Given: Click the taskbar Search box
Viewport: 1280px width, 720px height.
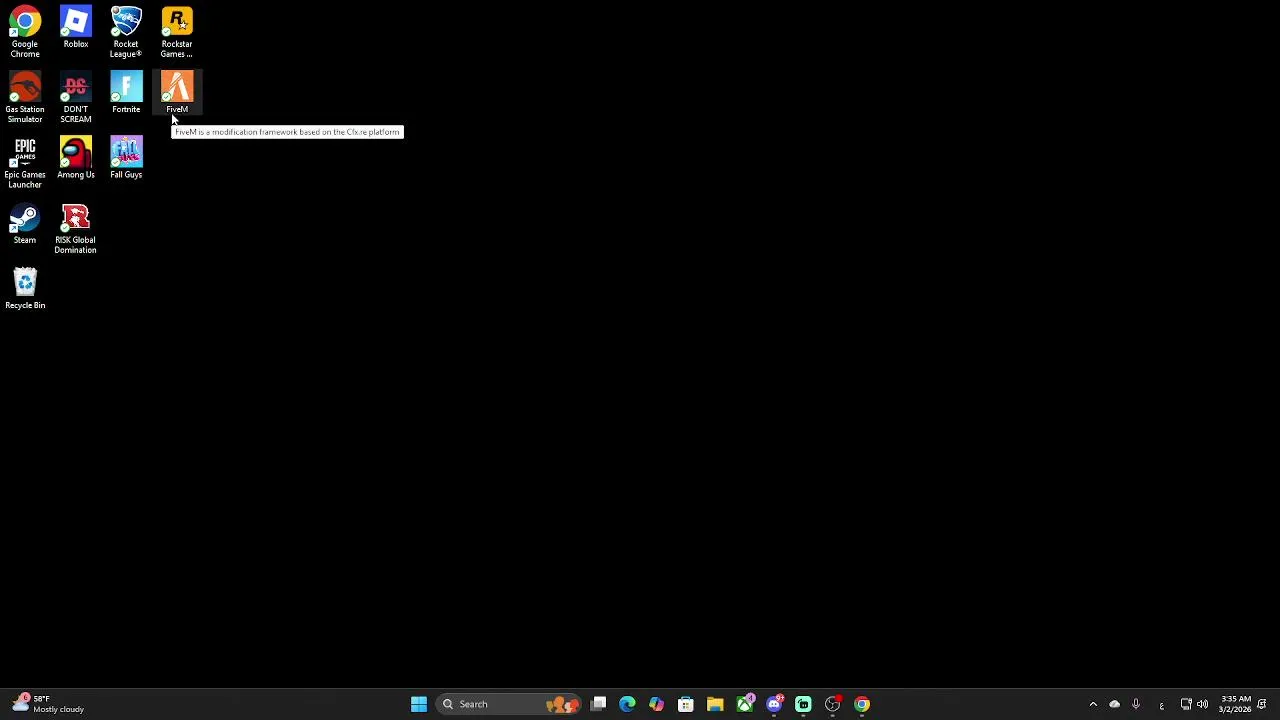Looking at the screenshot, I should [510, 704].
